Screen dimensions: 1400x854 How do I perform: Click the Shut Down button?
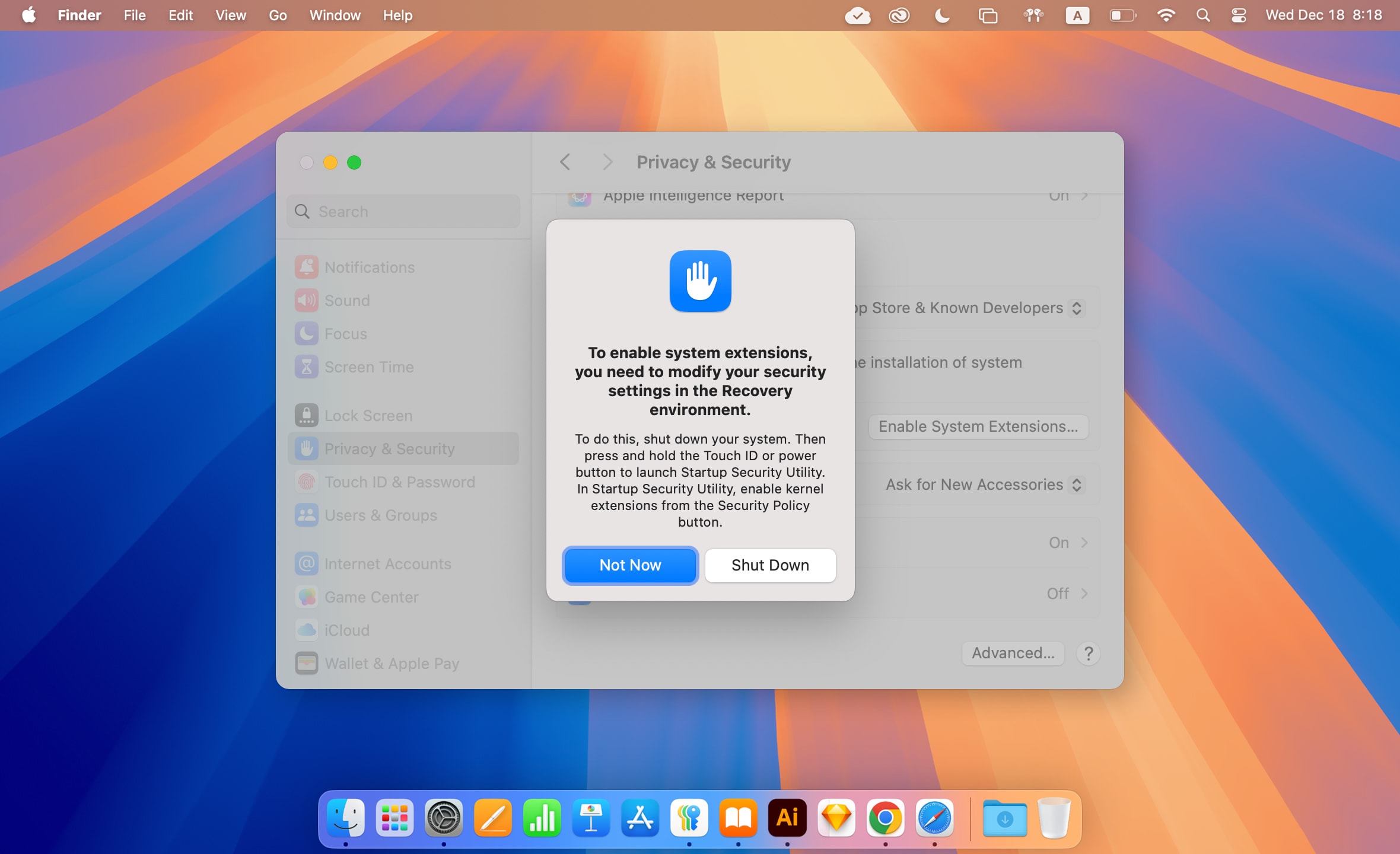pos(769,565)
